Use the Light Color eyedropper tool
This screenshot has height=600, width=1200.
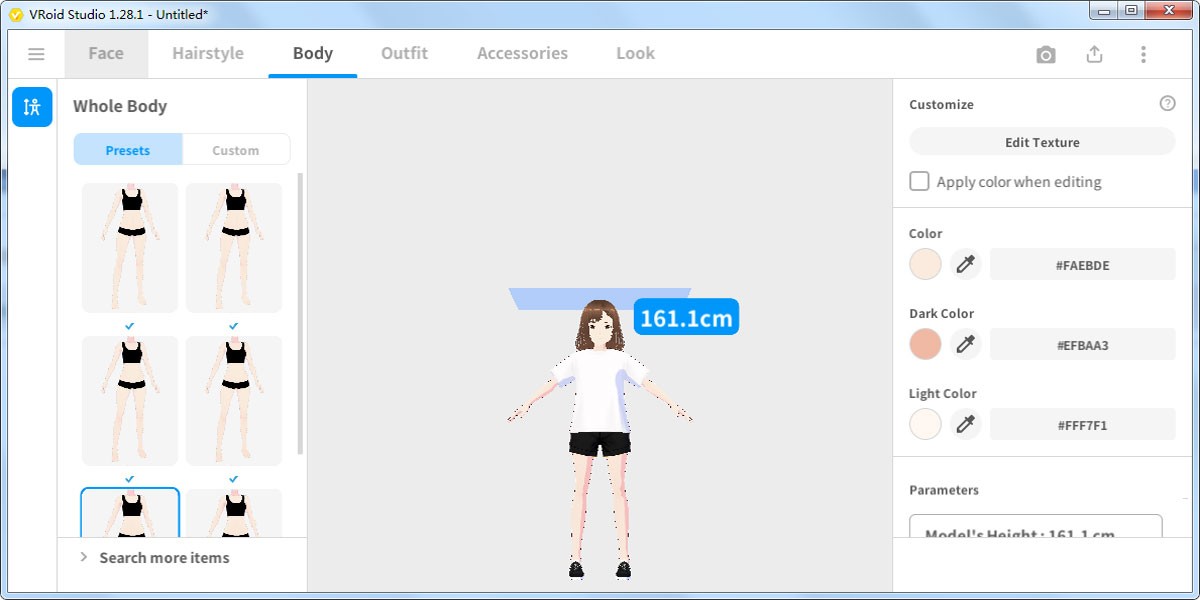pos(966,424)
